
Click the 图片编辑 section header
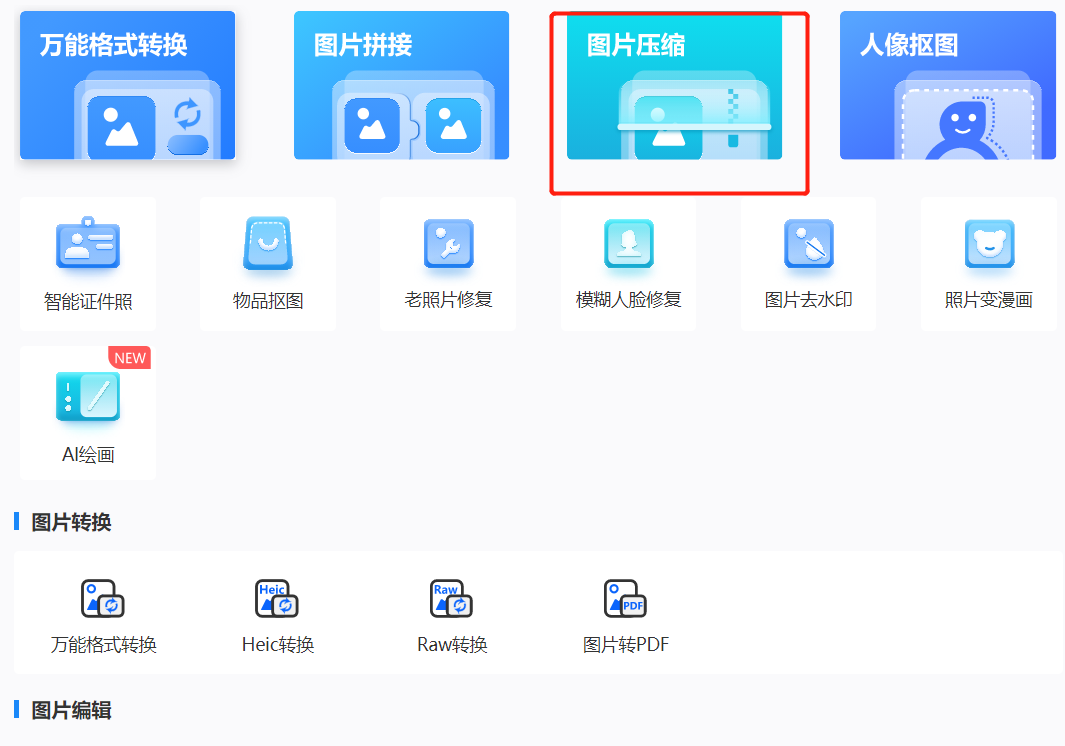tap(48, 710)
